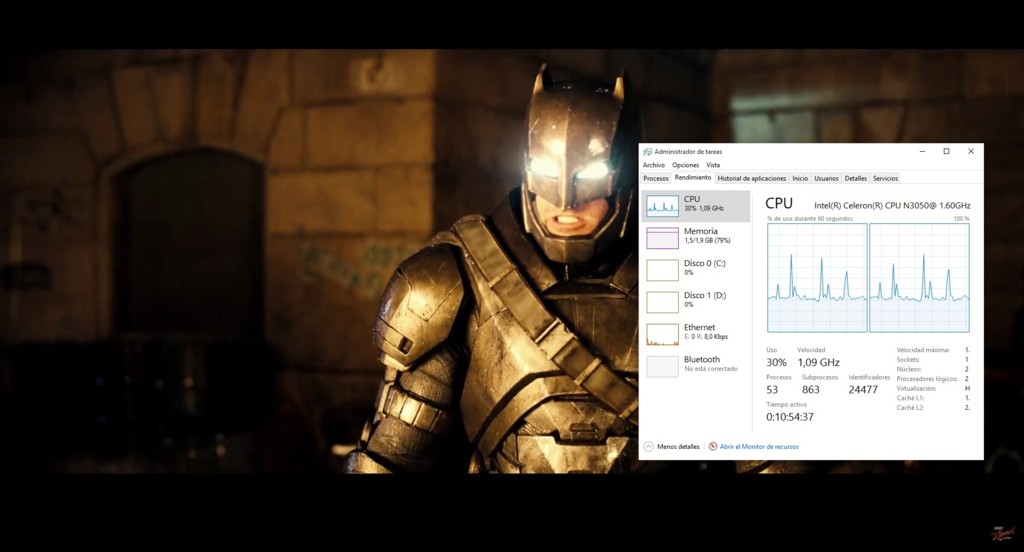Image resolution: width=1024 pixels, height=552 pixels.
Task: Click the Disco 0 mini graph thumbnail
Action: pyautogui.click(x=662, y=270)
